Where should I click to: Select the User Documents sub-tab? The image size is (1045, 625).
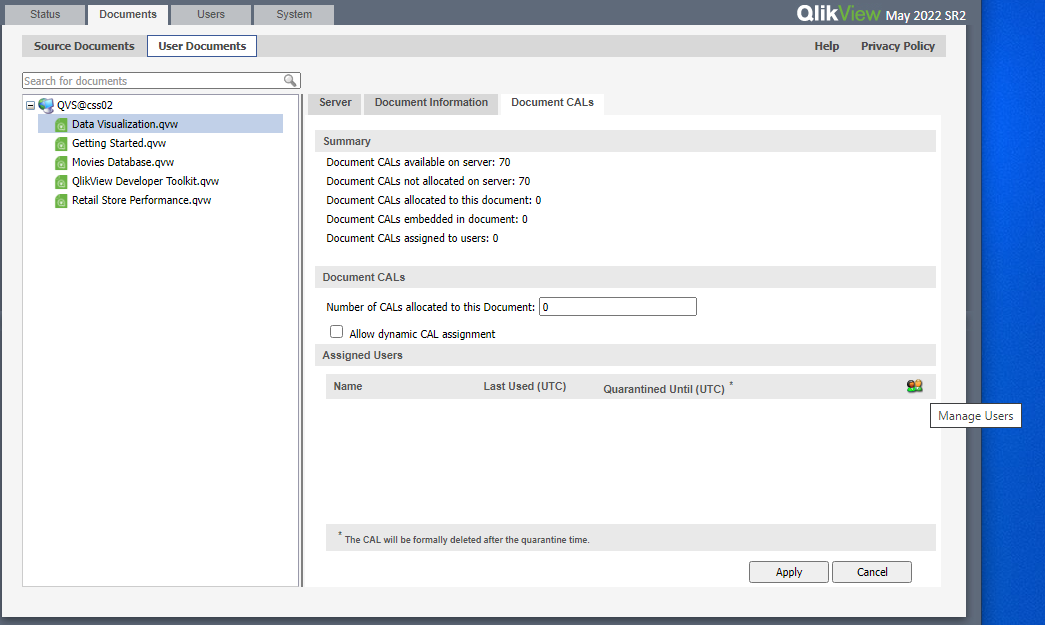(x=202, y=46)
